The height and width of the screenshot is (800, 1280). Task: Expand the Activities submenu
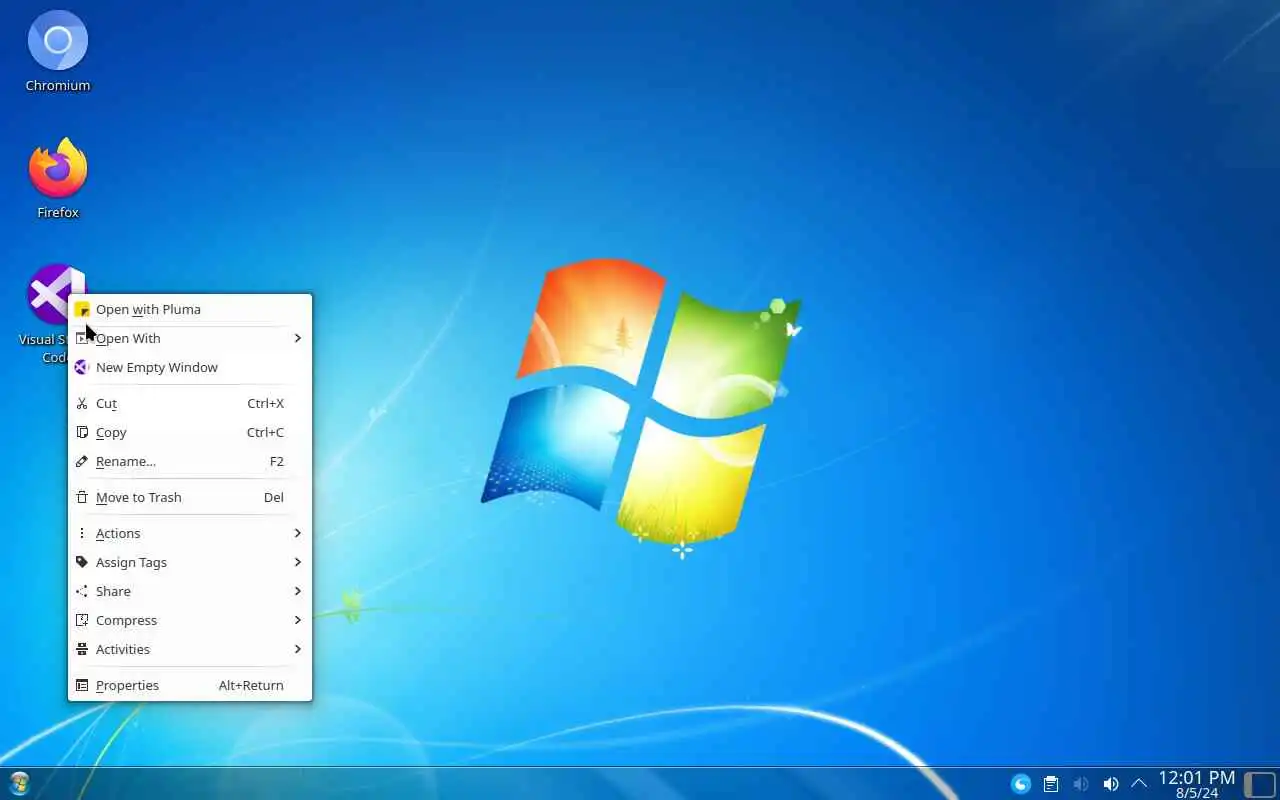point(190,649)
